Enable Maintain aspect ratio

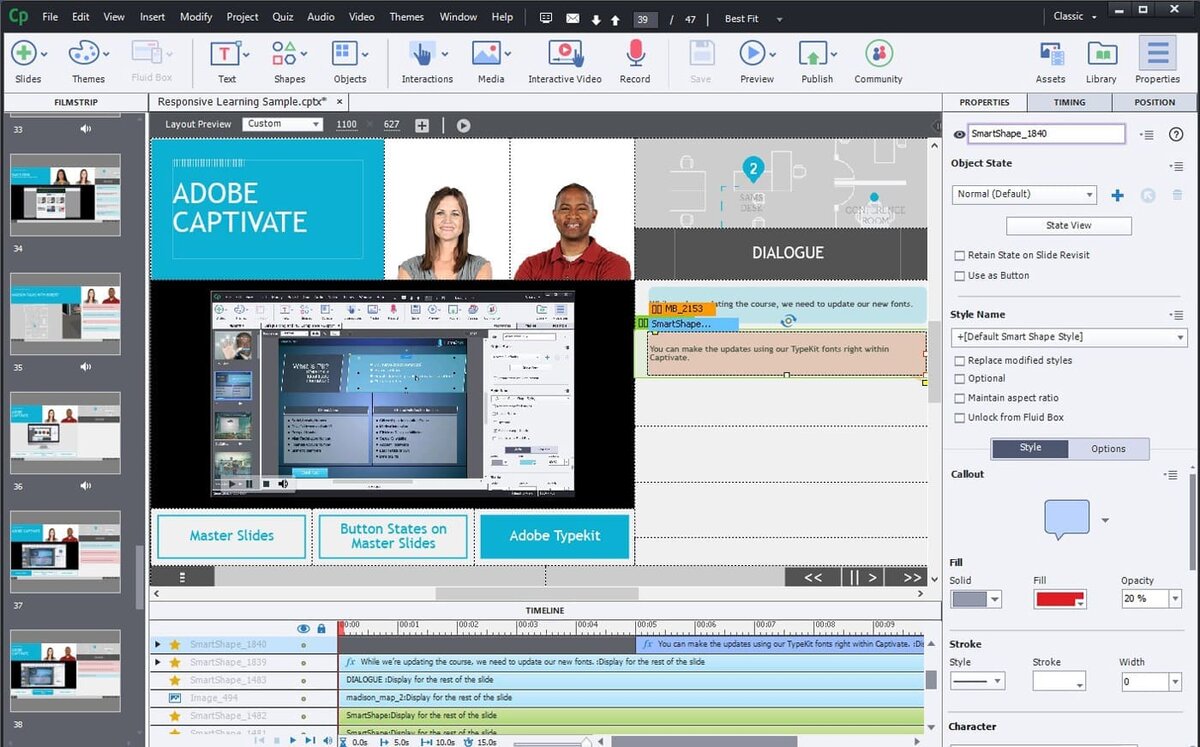tap(960, 398)
